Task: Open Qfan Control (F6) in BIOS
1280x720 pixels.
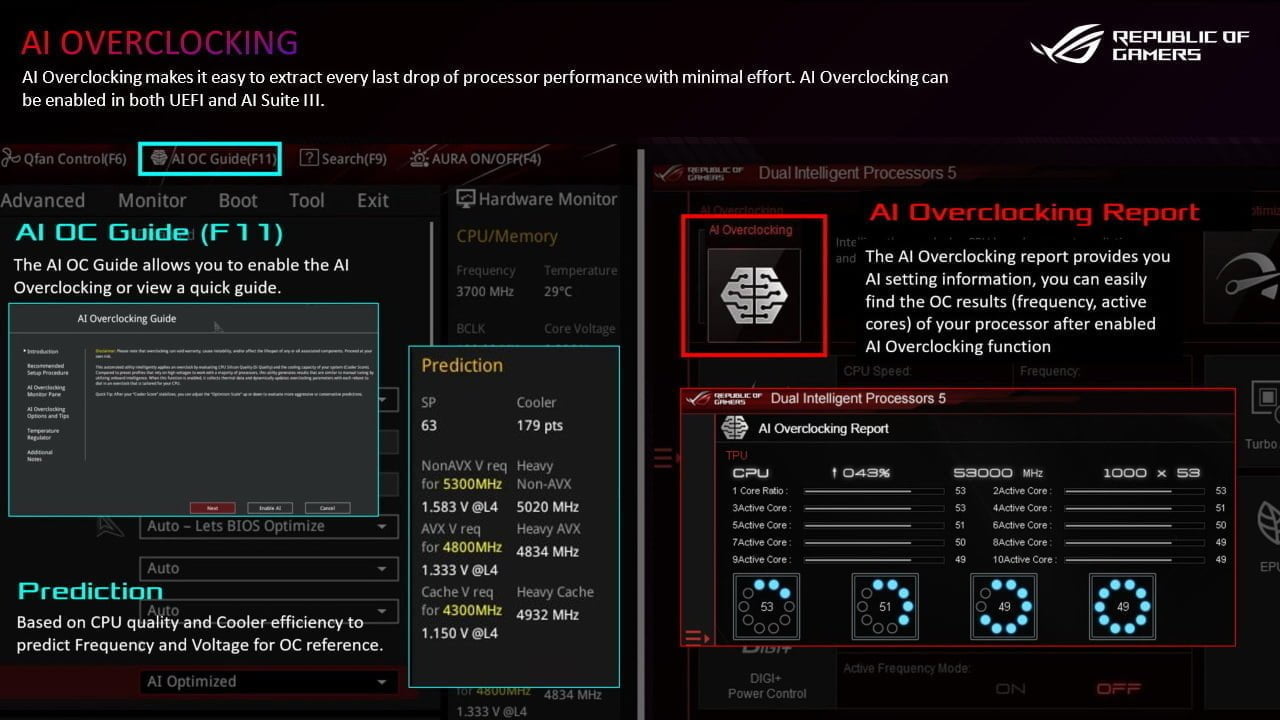Action: point(64,158)
